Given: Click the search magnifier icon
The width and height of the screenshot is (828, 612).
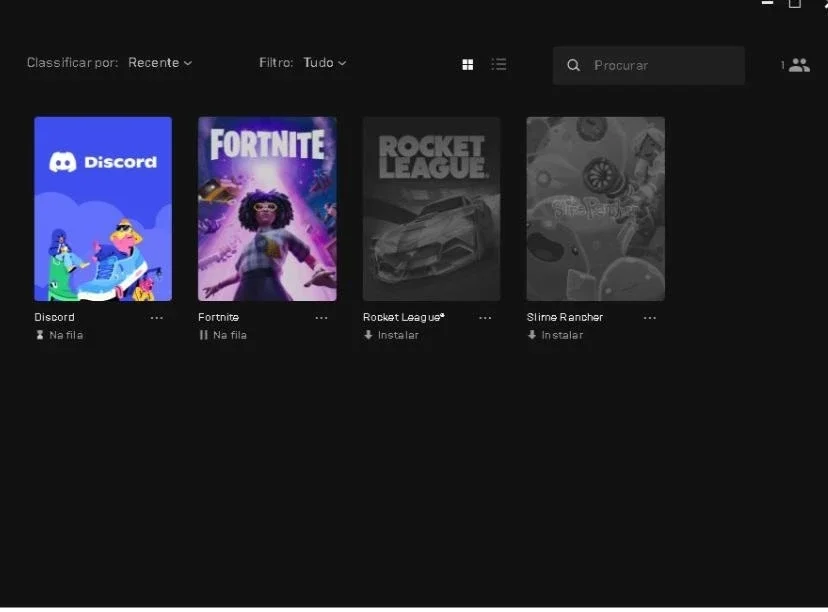Looking at the screenshot, I should click(x=573, y=65).
